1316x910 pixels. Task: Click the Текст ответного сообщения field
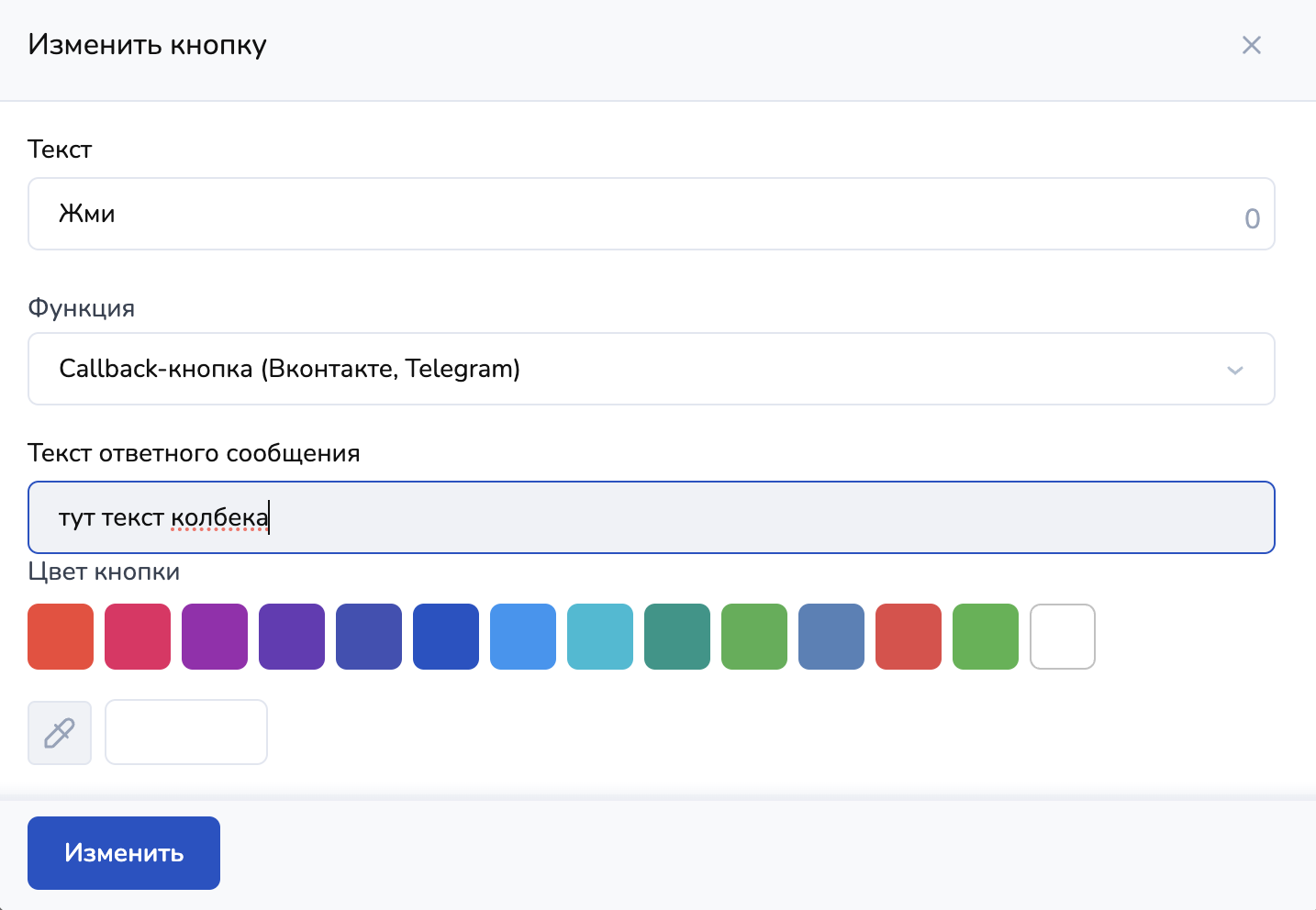pyautogui.click(x=651, y=517)
